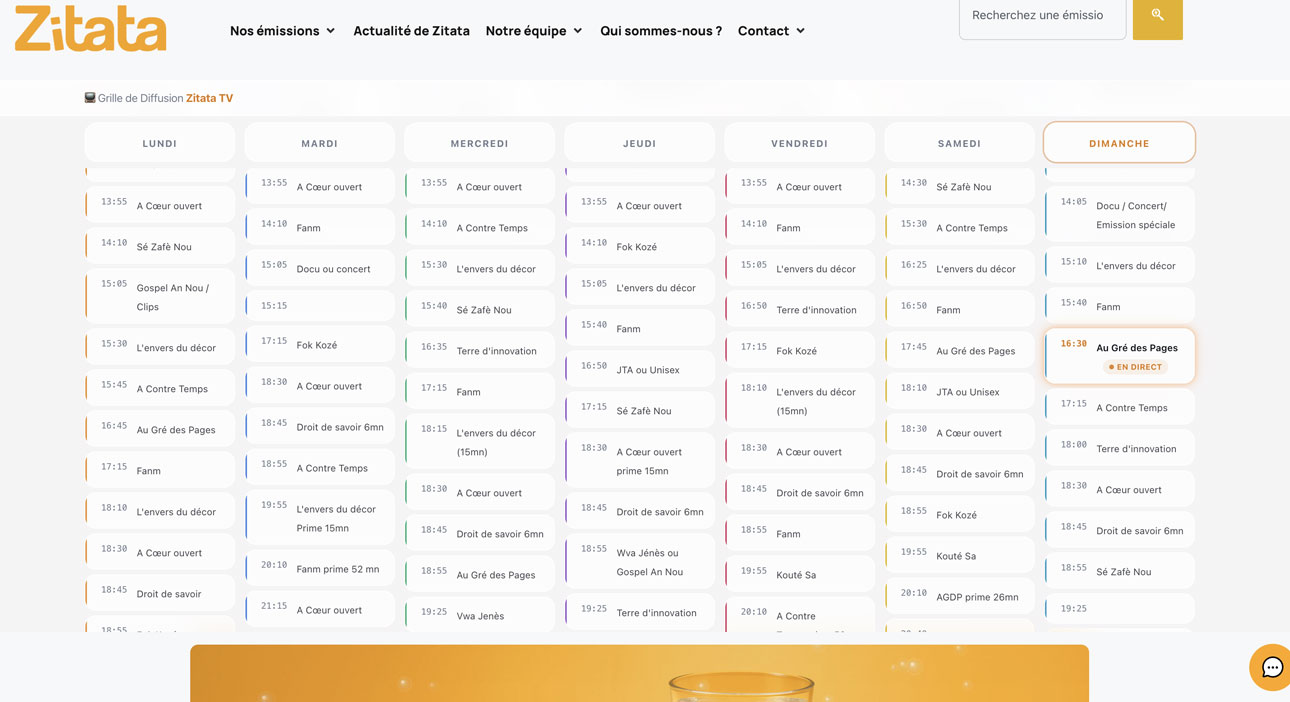Click the TV icon beside Grille de Diffusion
The width and height of the screenshot is (1290, 702).
tap(90, 98)
